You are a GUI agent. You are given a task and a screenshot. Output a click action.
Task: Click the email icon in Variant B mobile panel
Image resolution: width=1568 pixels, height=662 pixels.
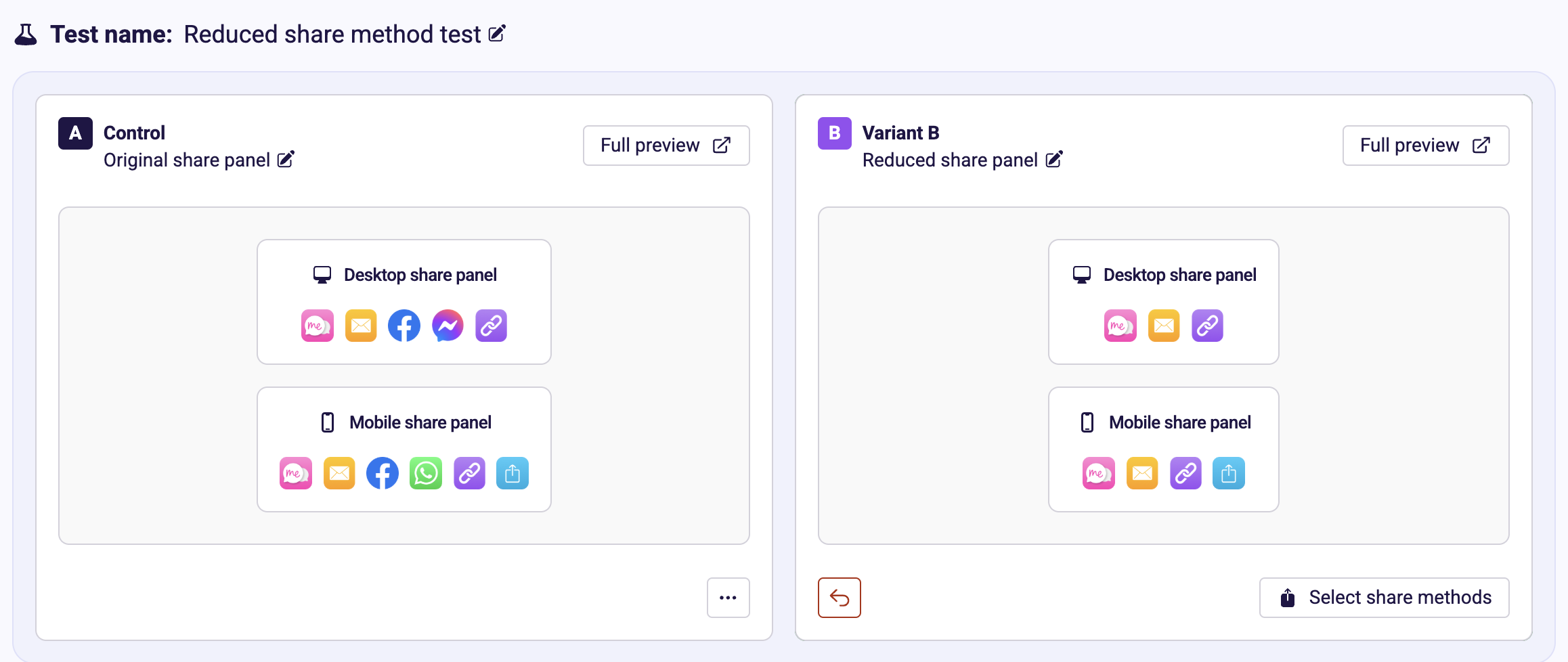(x=1142, y=473)
